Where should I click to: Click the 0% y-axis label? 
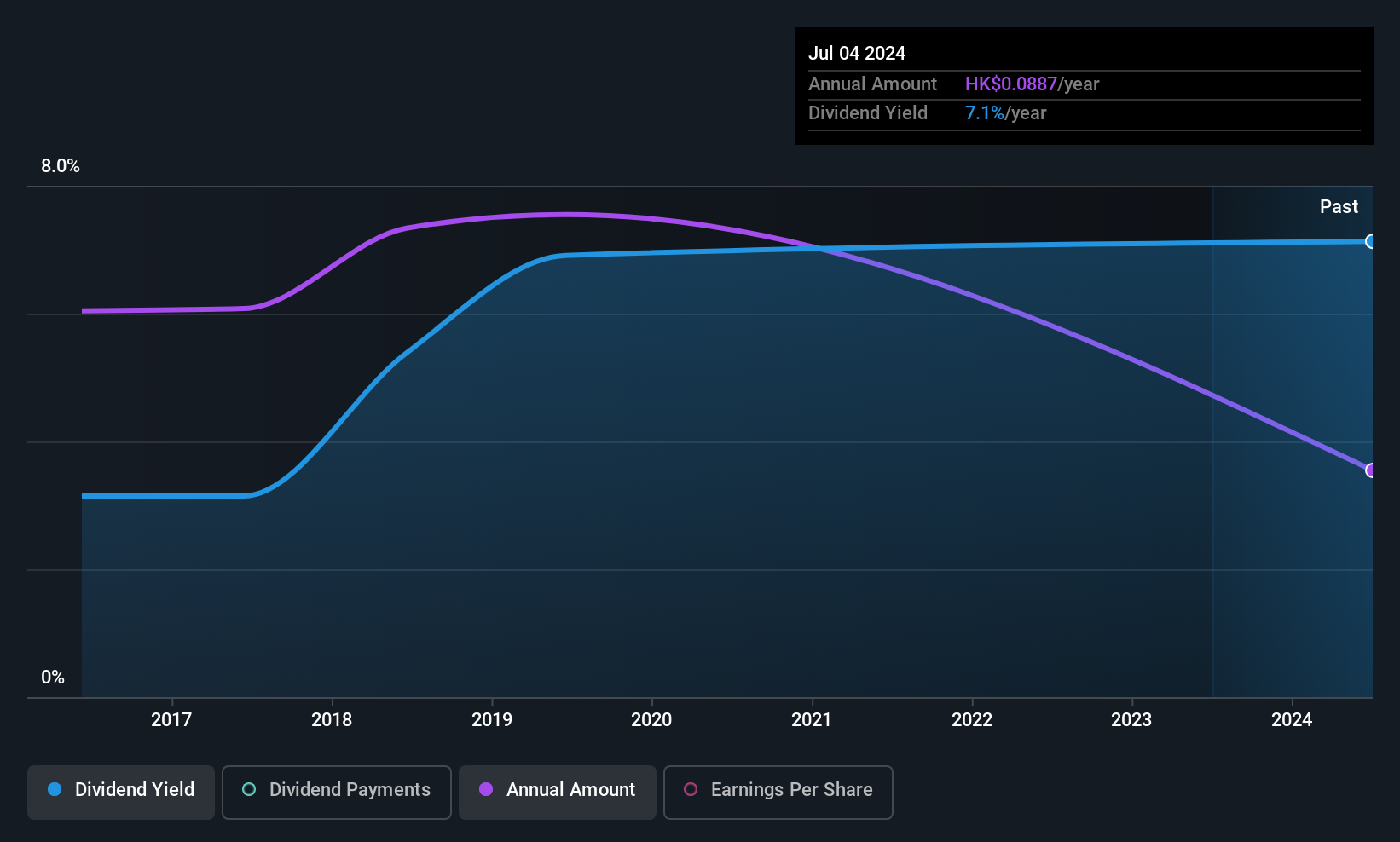pos(53,678)
